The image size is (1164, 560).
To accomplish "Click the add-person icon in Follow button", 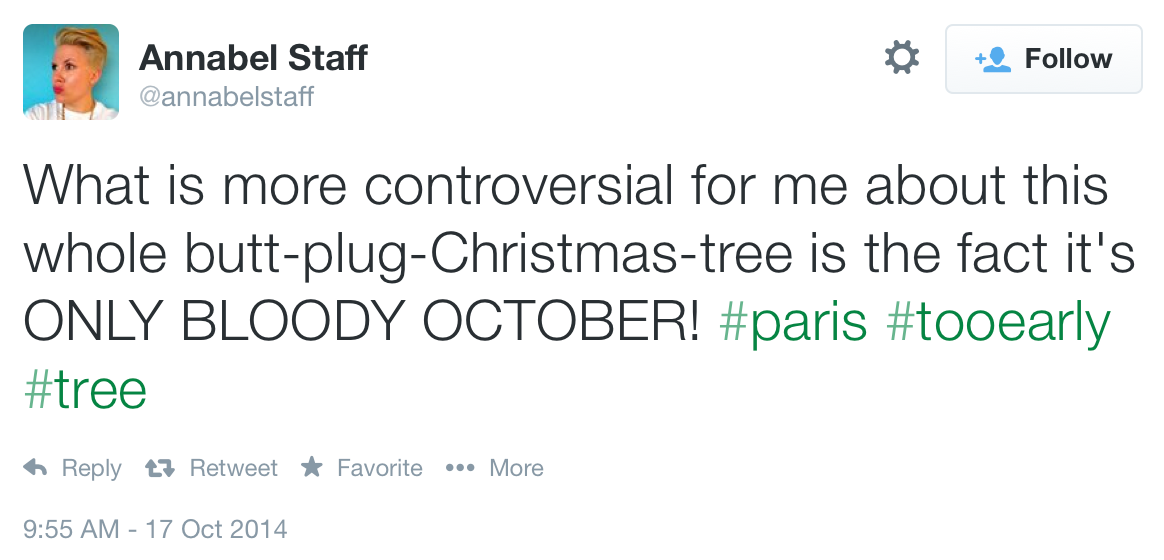I will [x=993, y=59].
